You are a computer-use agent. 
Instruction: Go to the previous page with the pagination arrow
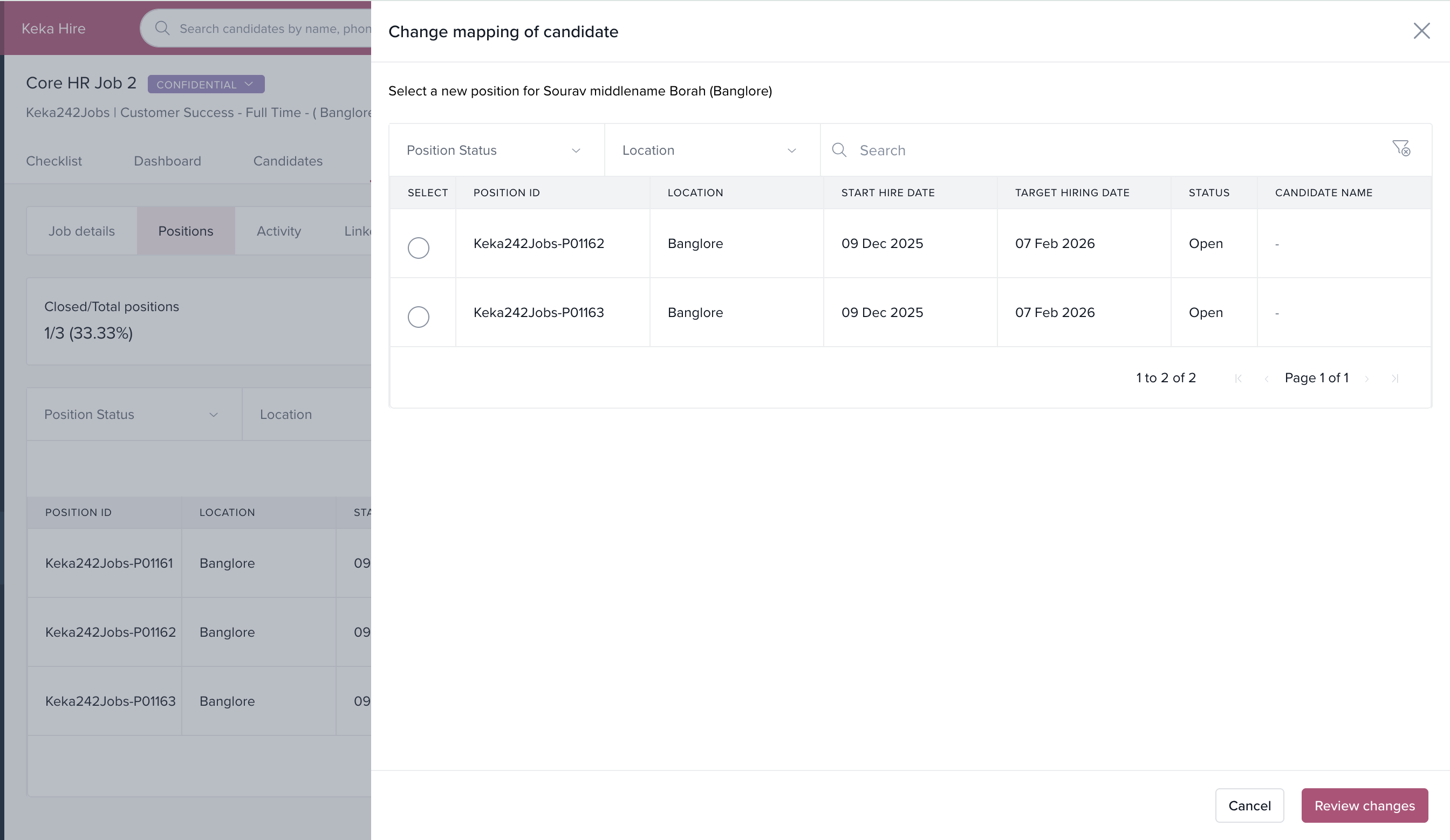click(x=1267, y=378)
